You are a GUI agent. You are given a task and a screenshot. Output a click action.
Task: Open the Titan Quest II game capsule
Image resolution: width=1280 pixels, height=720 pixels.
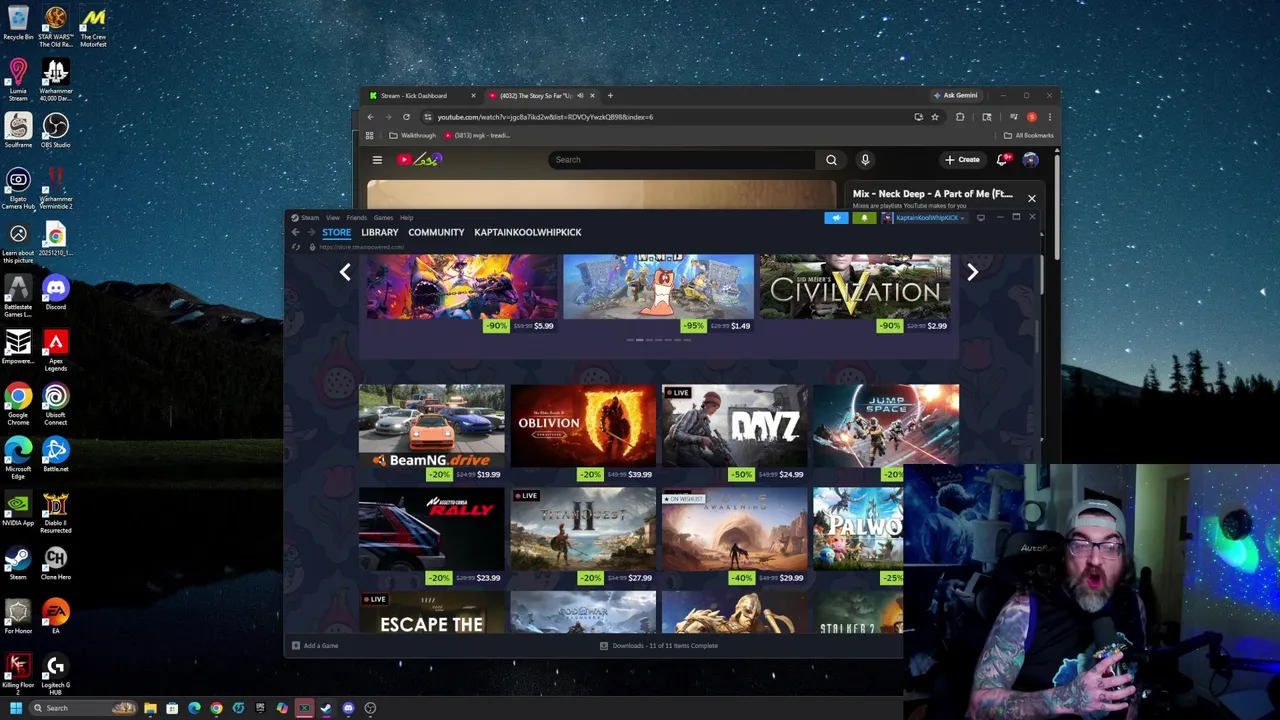click(x=582, y=536)
